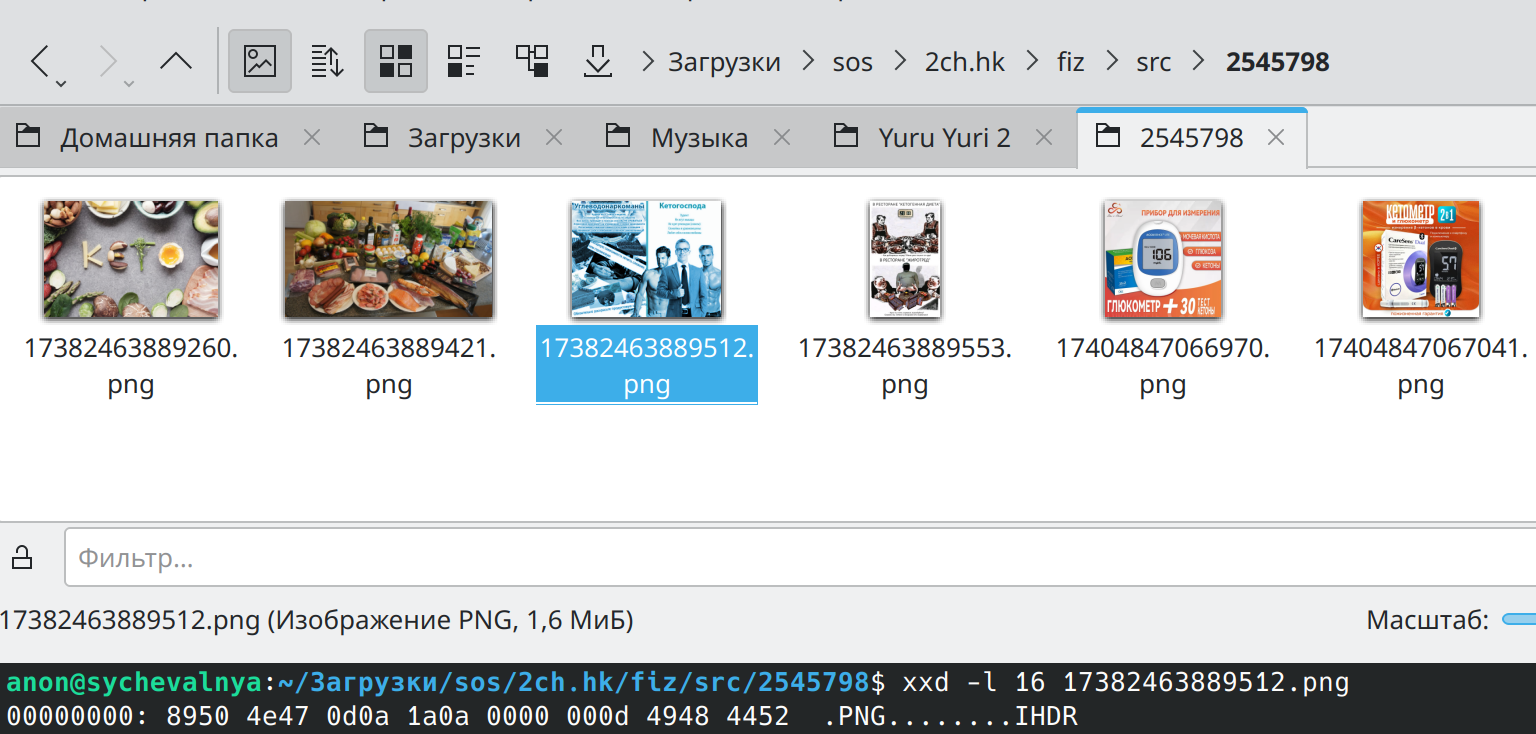1536x734 pixels.
Task: Toggle the filter lock icon
Action: click(21, 557)
